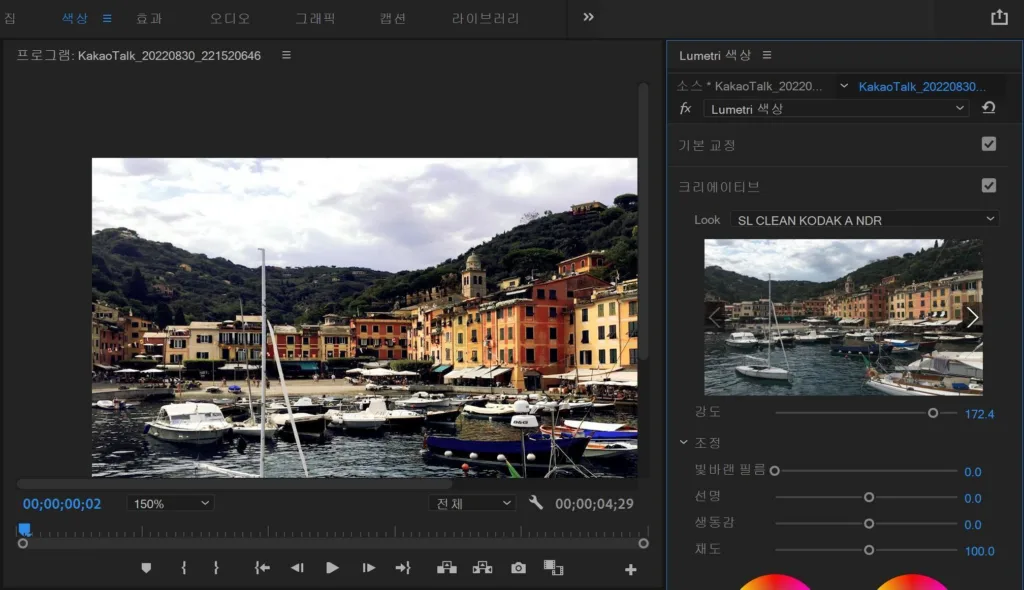Click the 생동감 slider handle
Image resolution: width=1024 pixels, height=590 pixels.
(869, 523)
